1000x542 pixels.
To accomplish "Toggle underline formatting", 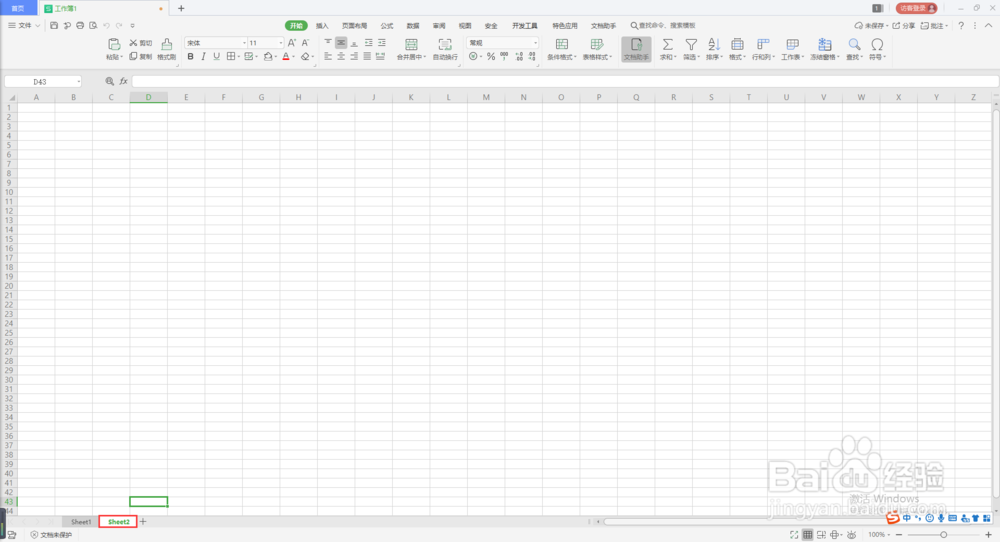I will 217,57.
